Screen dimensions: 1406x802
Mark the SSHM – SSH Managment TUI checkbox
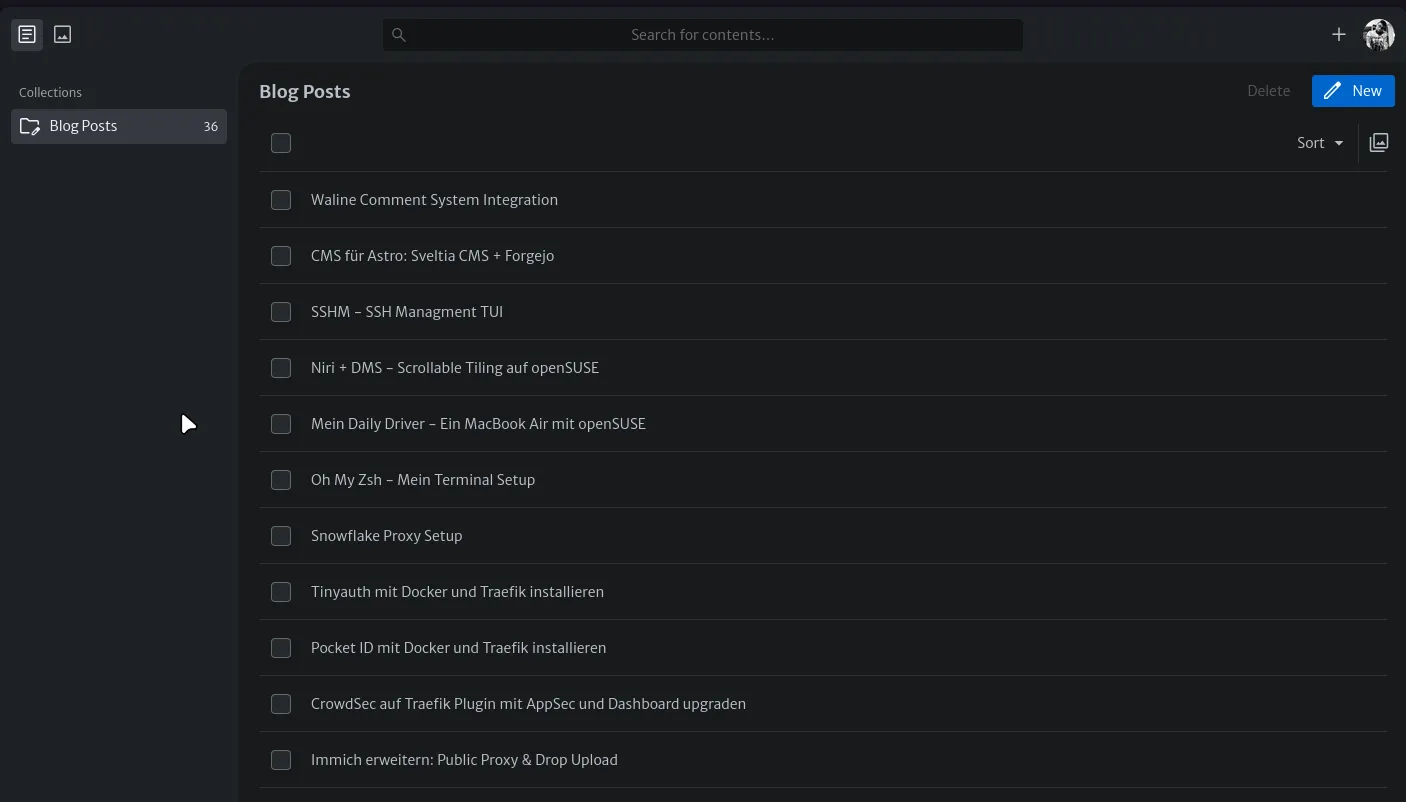pos(281,312)
